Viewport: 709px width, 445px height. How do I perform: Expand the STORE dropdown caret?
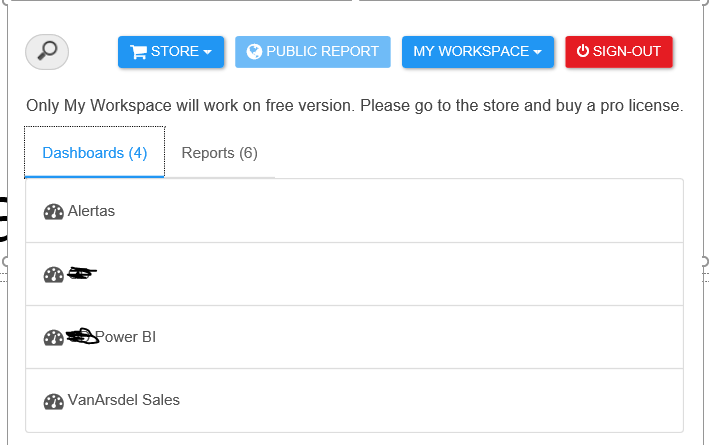208,52
